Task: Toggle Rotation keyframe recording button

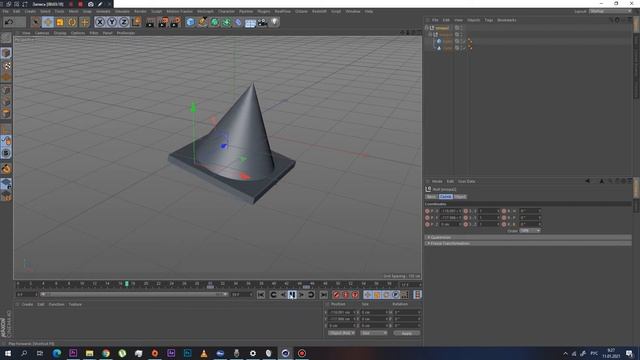Action: point(386,295)
